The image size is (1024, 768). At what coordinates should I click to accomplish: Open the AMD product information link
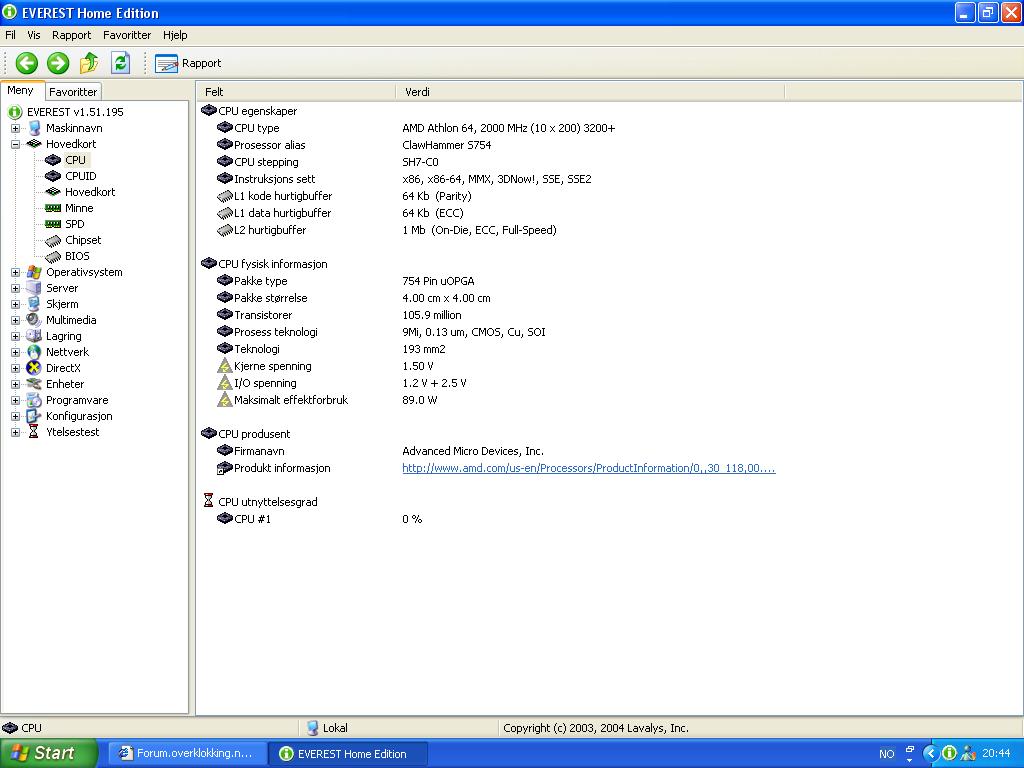588,468
